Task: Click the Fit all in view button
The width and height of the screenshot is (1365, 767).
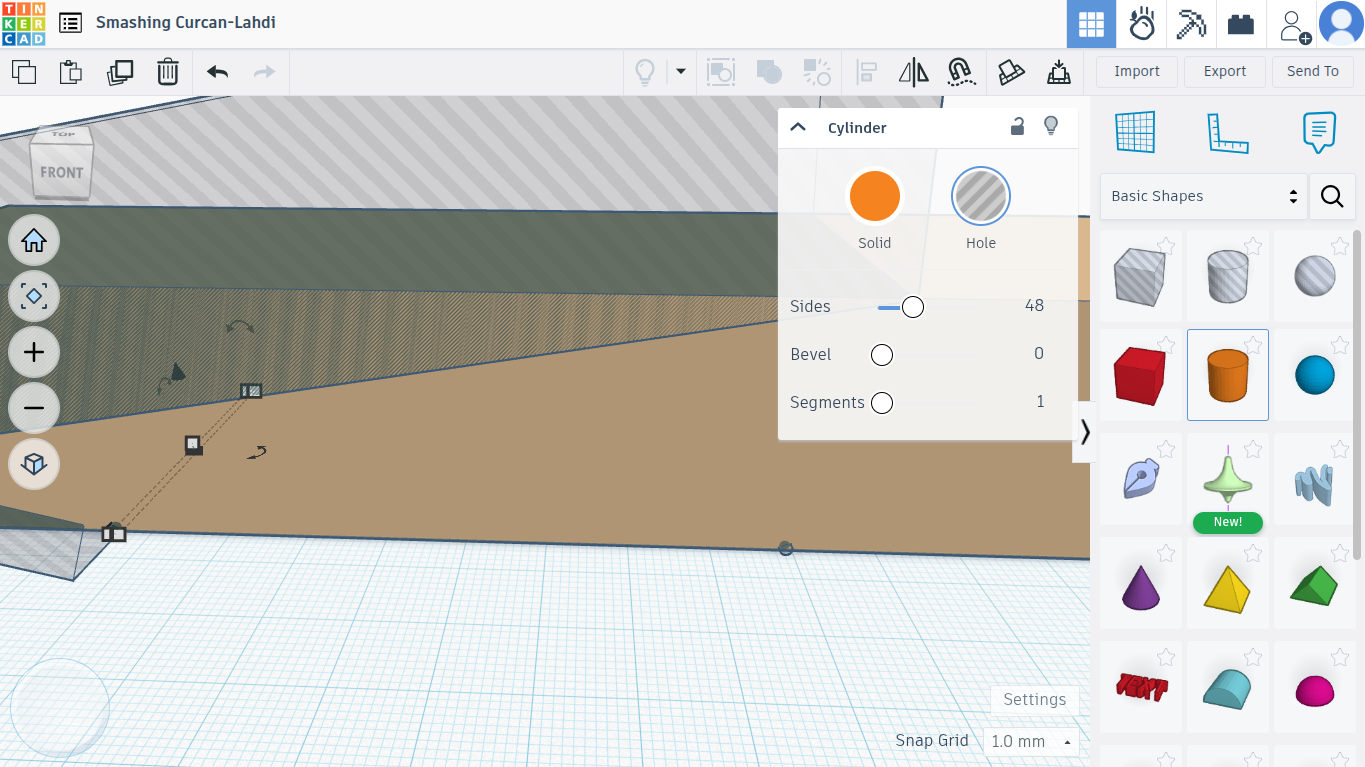Action: tap(34, 296)
